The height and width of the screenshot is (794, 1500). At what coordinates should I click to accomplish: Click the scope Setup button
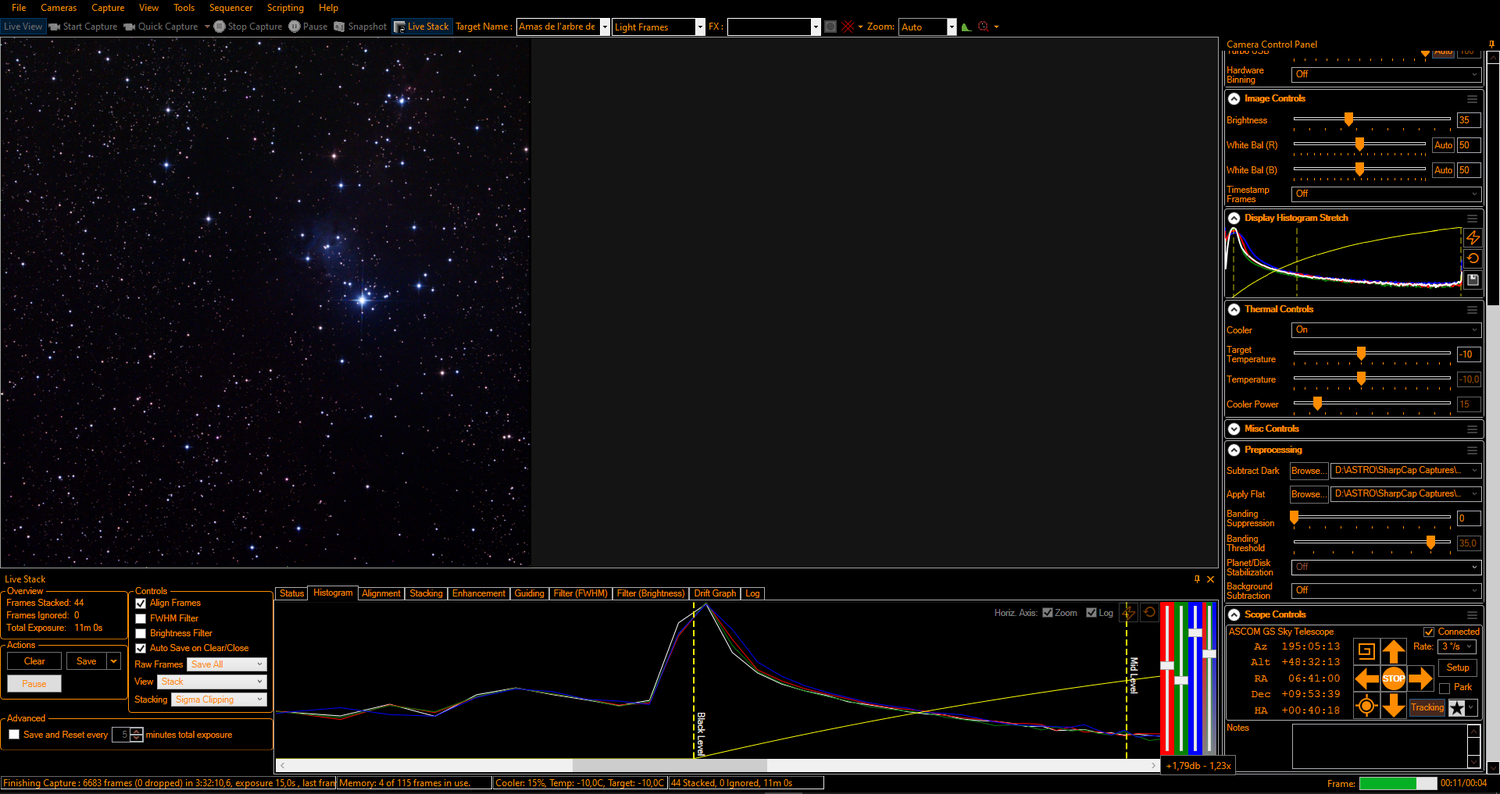pos(1458,668)
